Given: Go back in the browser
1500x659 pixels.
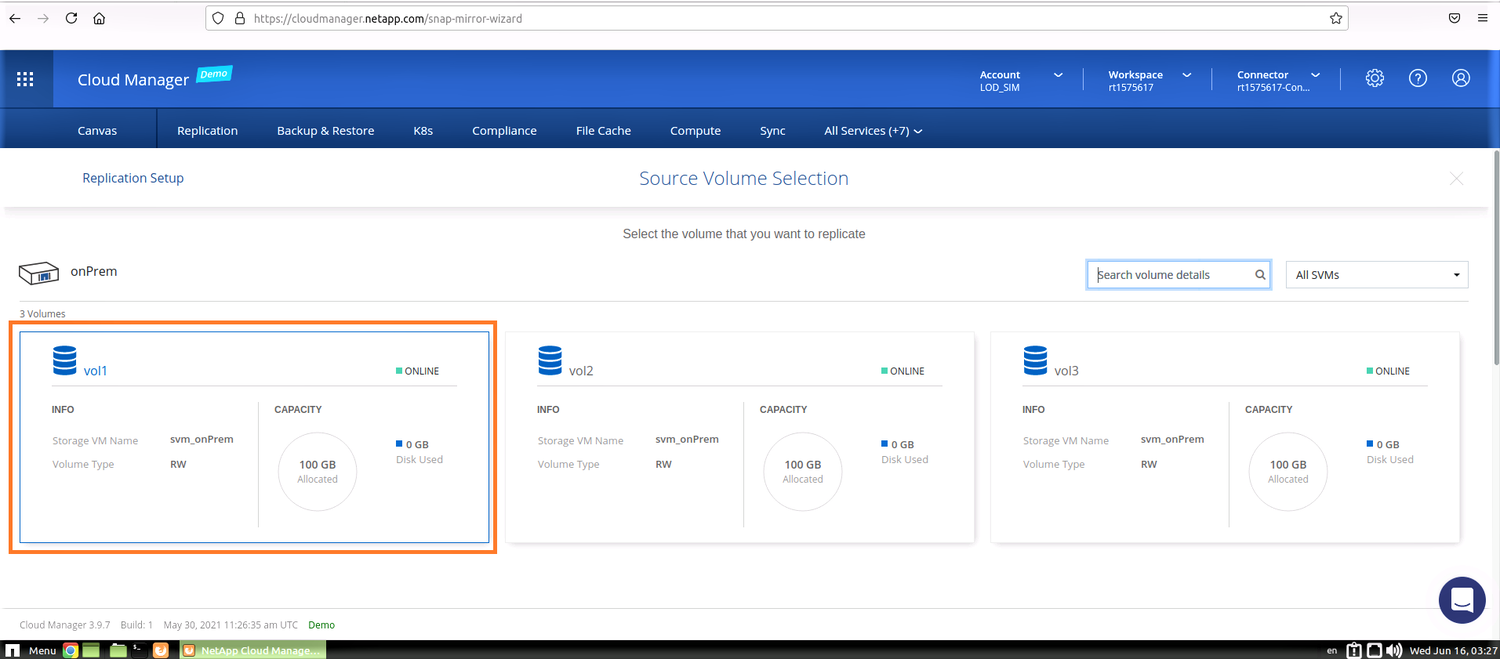Looking at the screenshot, I should pyautogui.click(x=15, y=18).
